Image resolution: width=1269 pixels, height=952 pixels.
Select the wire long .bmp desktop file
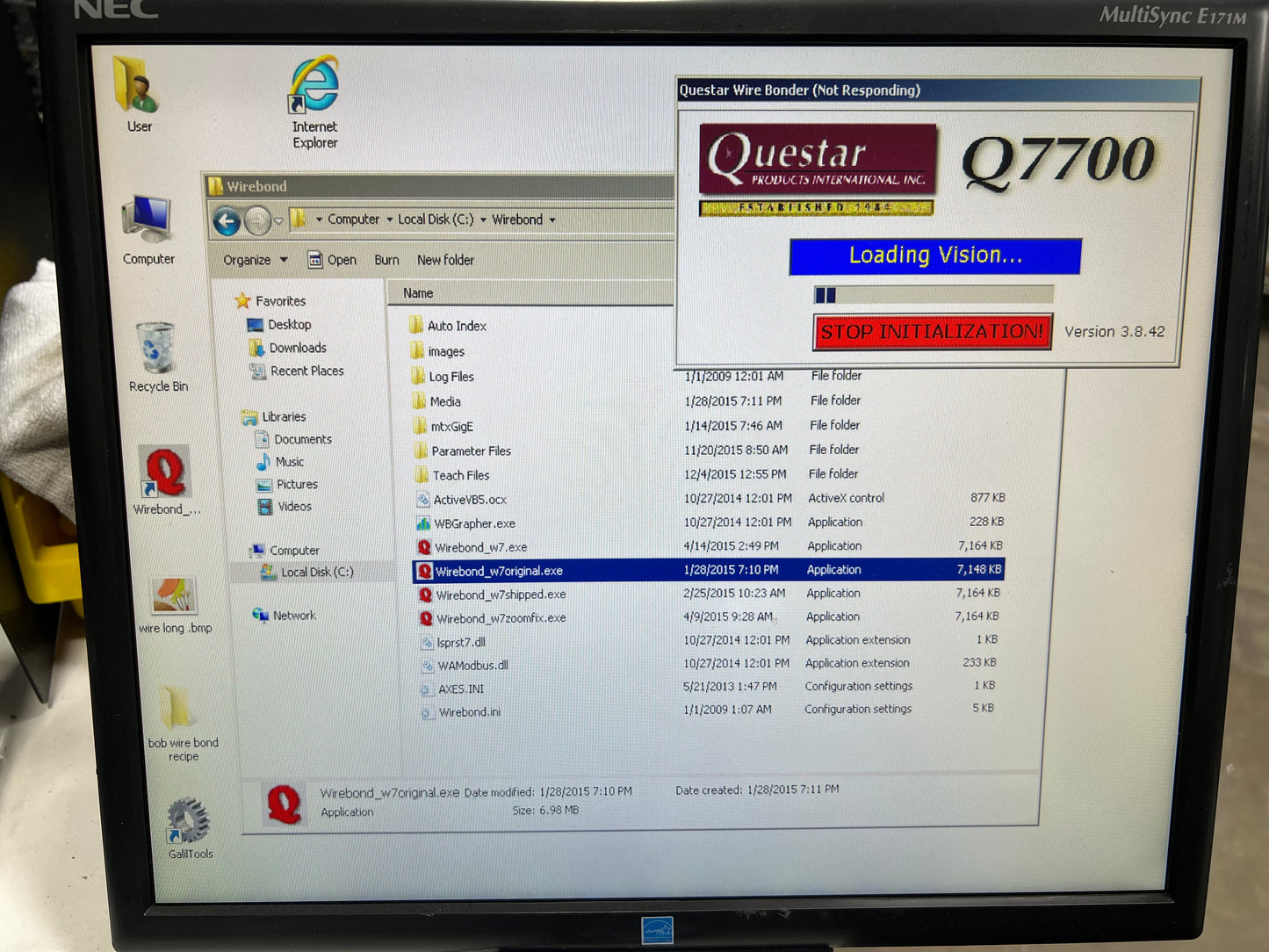pyautogui.click(x=174, y=604)
